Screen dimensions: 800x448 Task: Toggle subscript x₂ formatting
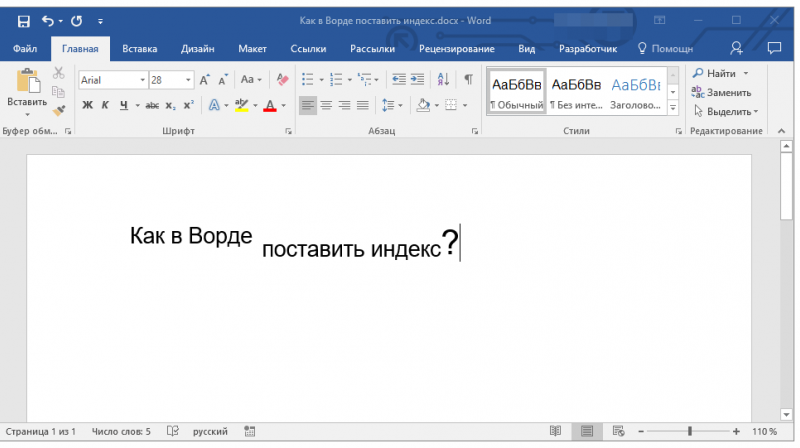[x=170, y=106]
